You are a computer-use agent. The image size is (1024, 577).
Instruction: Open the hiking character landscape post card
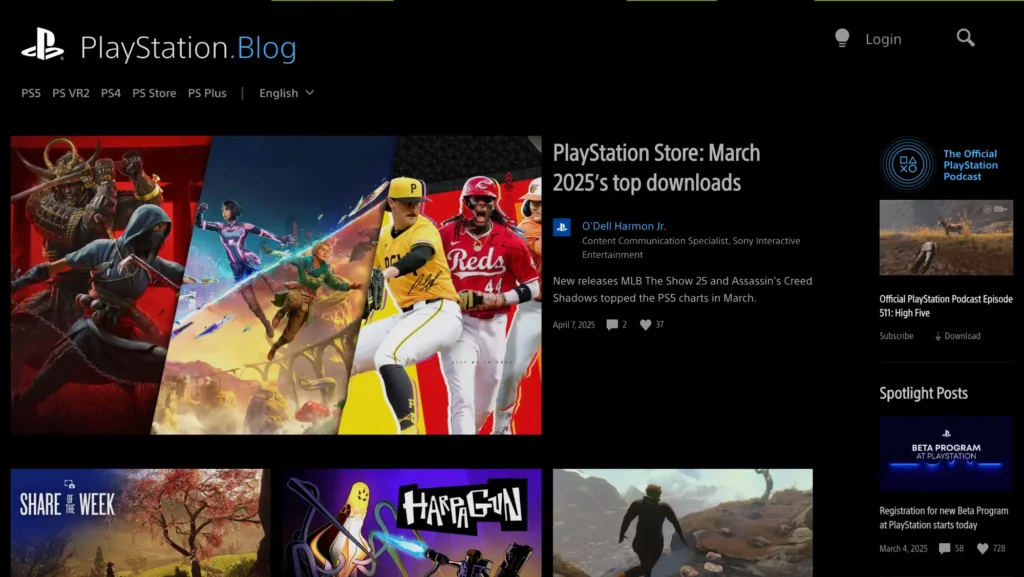click(682, 523)
